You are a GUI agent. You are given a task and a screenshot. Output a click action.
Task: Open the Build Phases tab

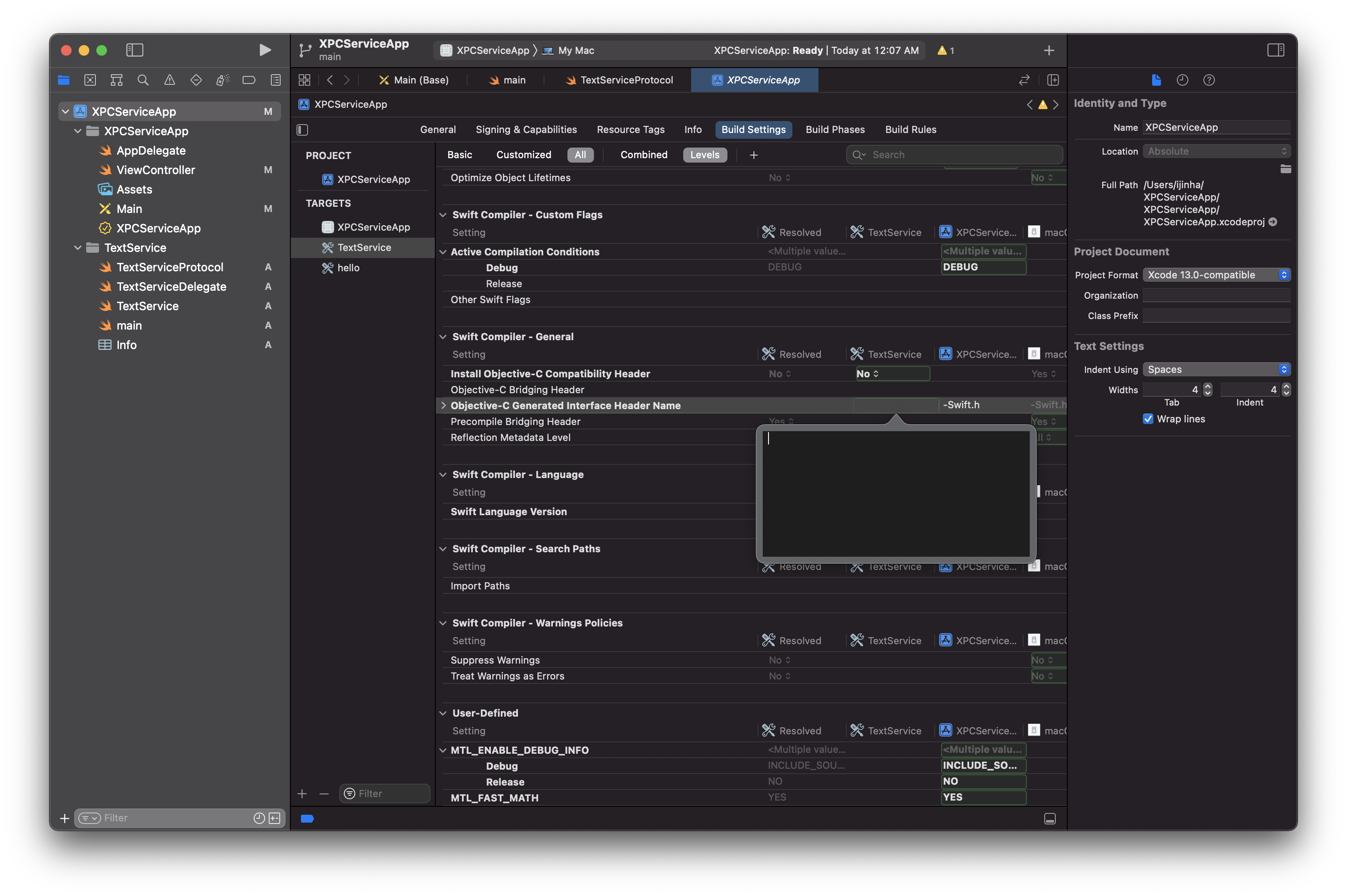[835, 130]
